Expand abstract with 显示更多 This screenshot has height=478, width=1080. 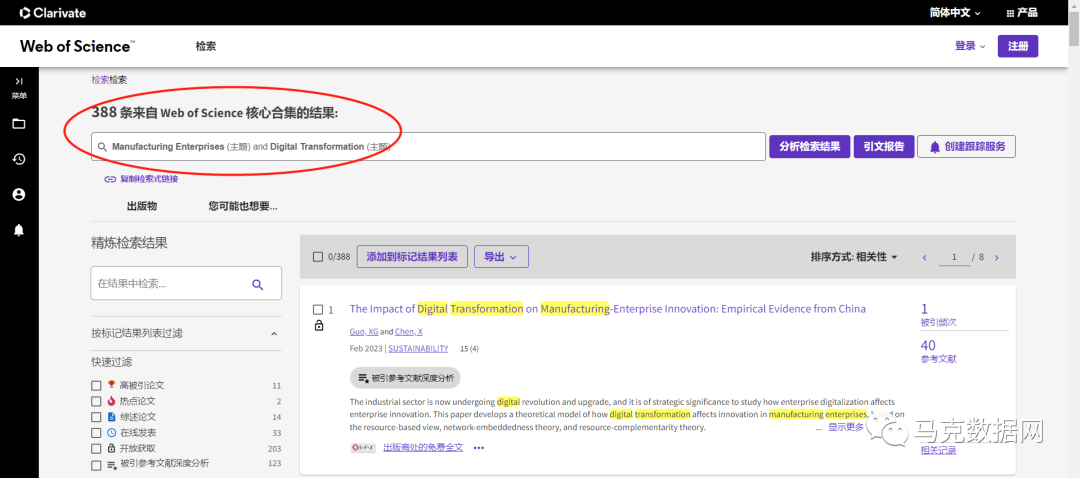pos(845,428)
